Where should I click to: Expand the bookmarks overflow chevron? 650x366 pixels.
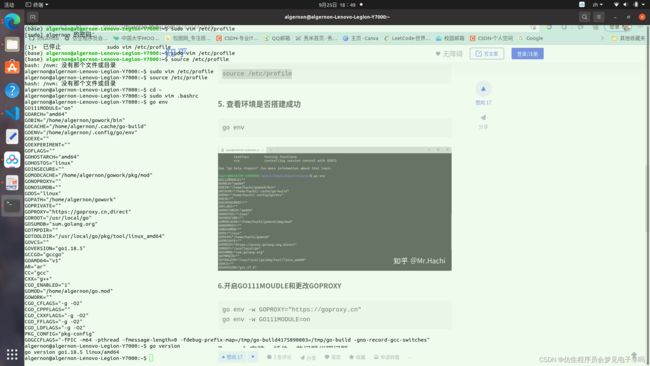pos(602,38)
